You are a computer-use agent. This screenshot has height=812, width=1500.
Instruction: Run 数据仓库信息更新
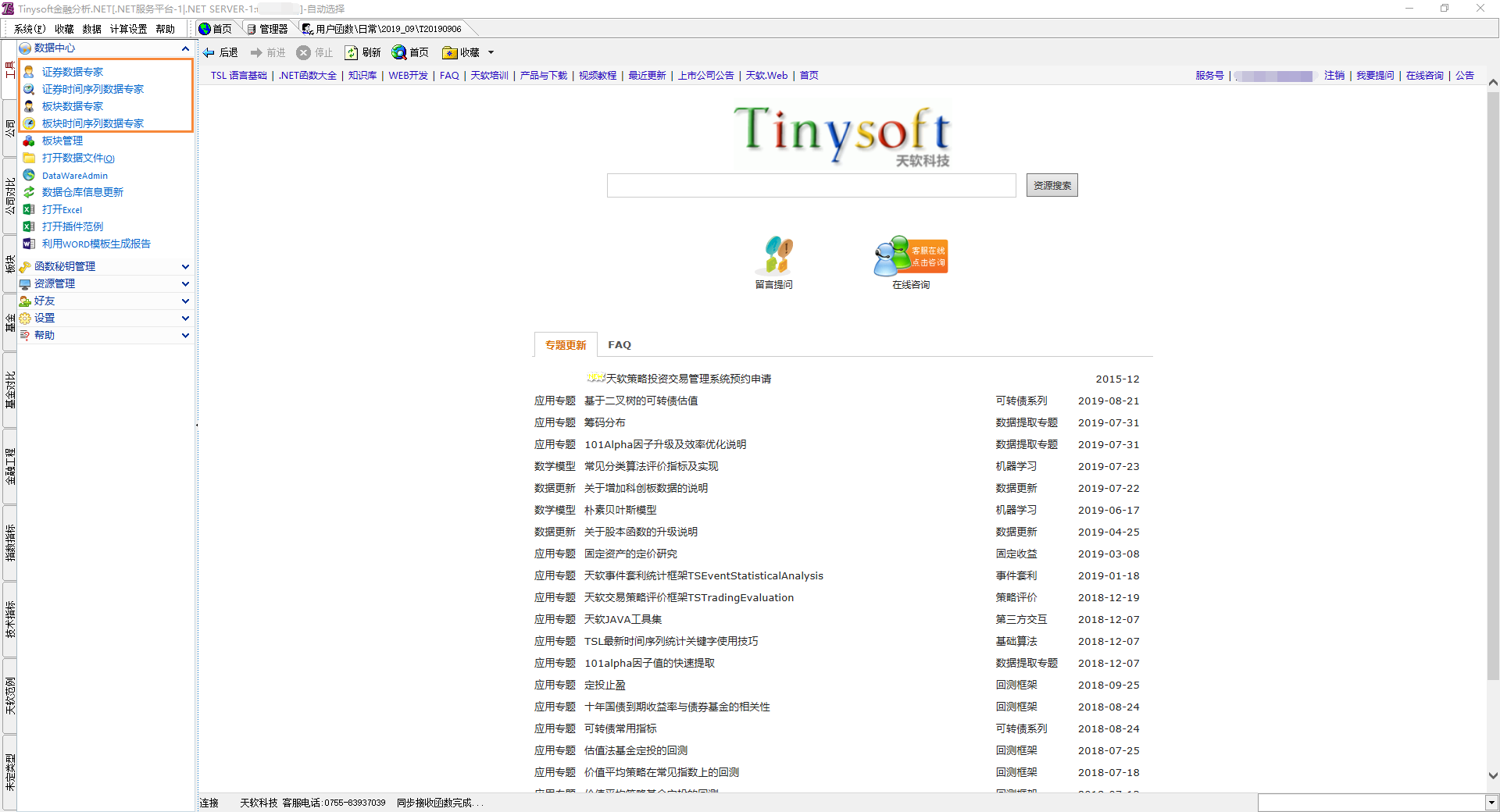tap(82, 192)
